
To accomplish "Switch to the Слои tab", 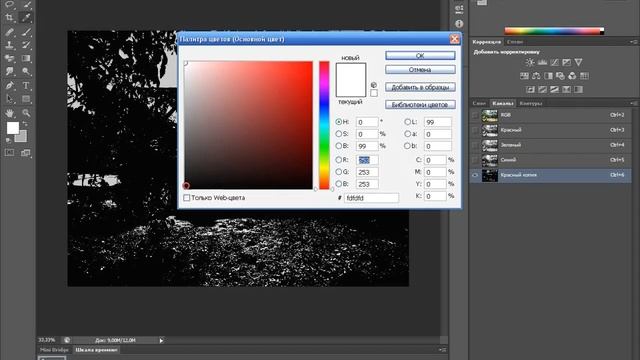I will pyautogui.click(x=479, y=103).
